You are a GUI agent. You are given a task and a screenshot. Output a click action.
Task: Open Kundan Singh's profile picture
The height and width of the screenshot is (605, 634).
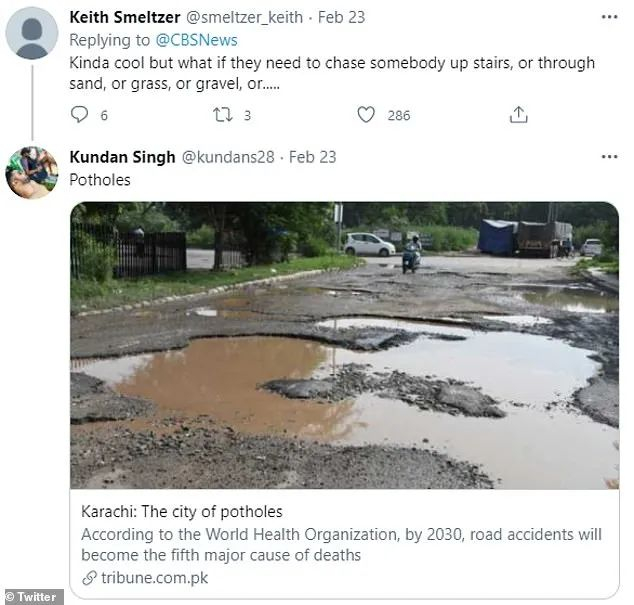click(31, 172)
